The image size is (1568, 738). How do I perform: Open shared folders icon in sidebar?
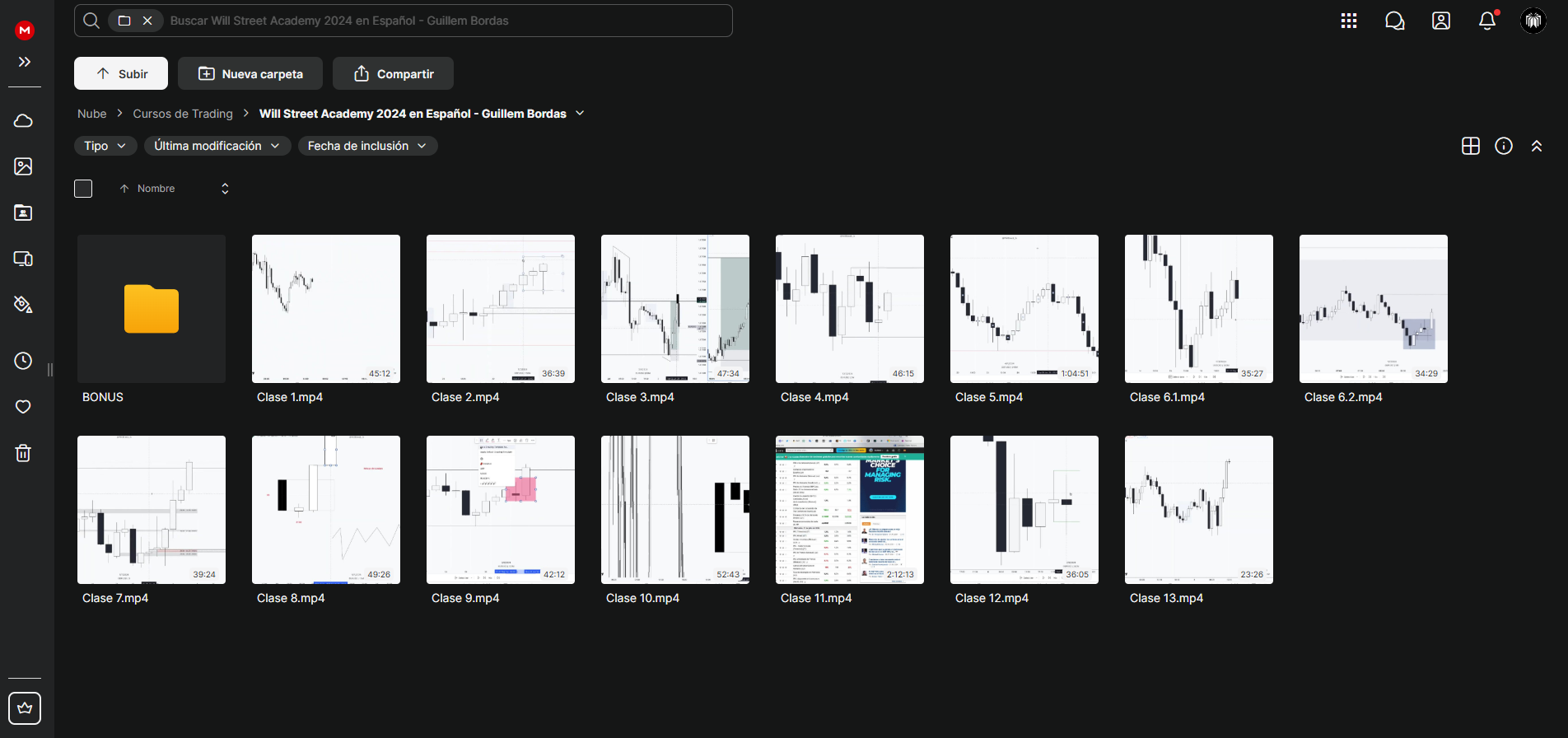click(x=24, y=213)
